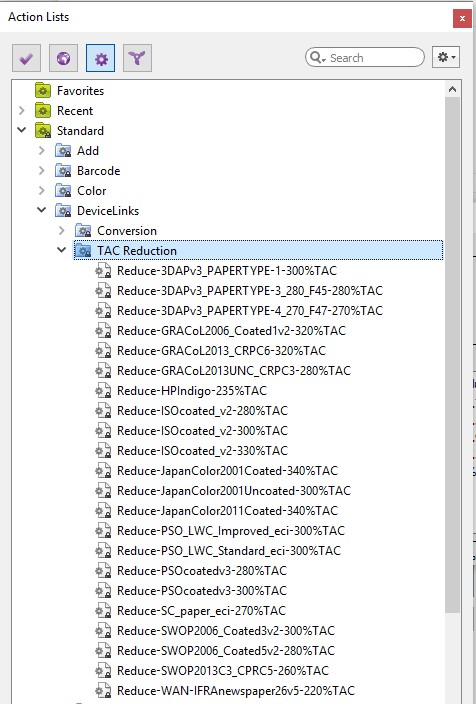This screenshot has height=704, width=476.
Task: Open the gear options flyout menu
Action: pyautogui.click(x=446, y=57)
